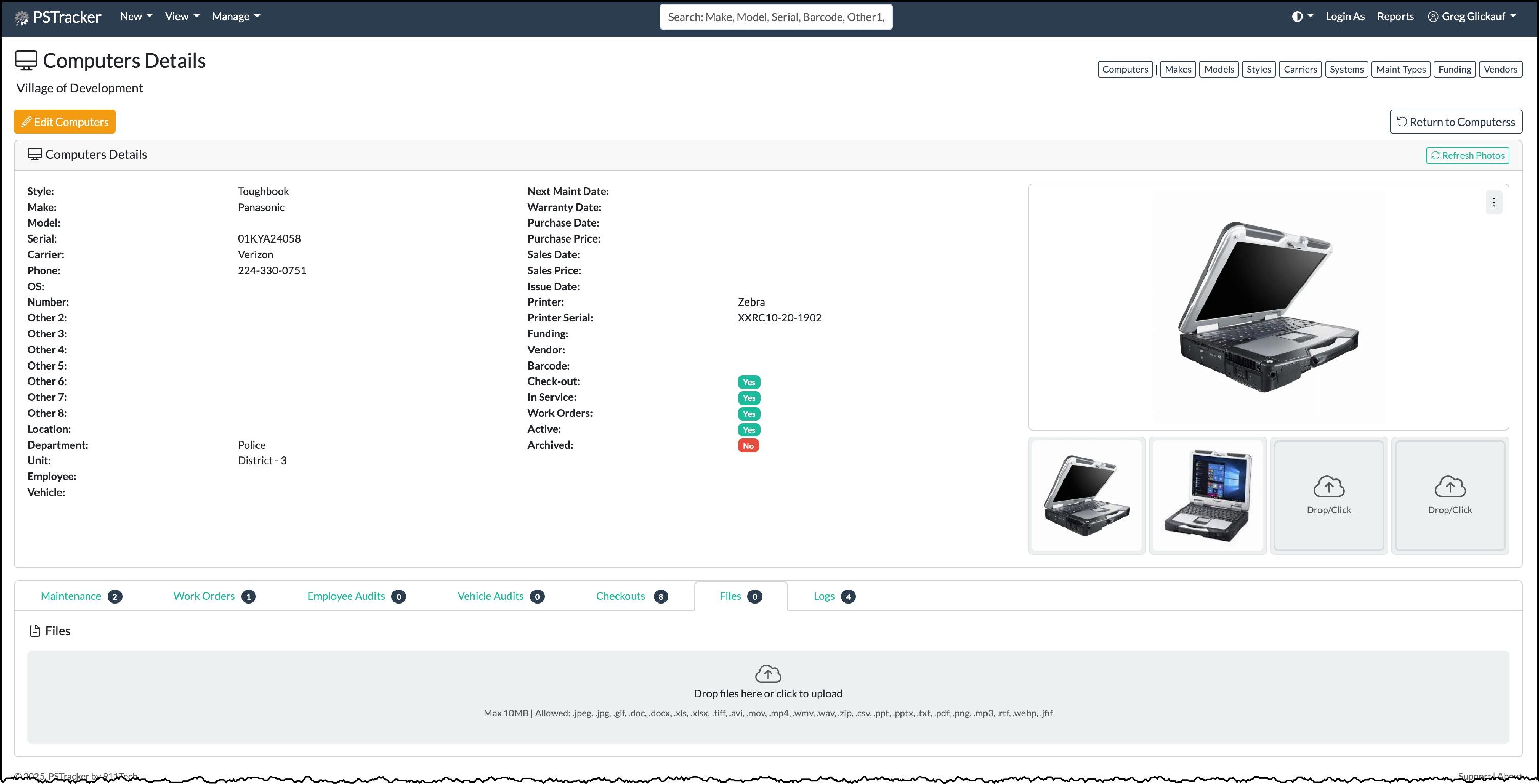Click the Refresh Photos button

pyautogui.click(x=1467, y=155)
